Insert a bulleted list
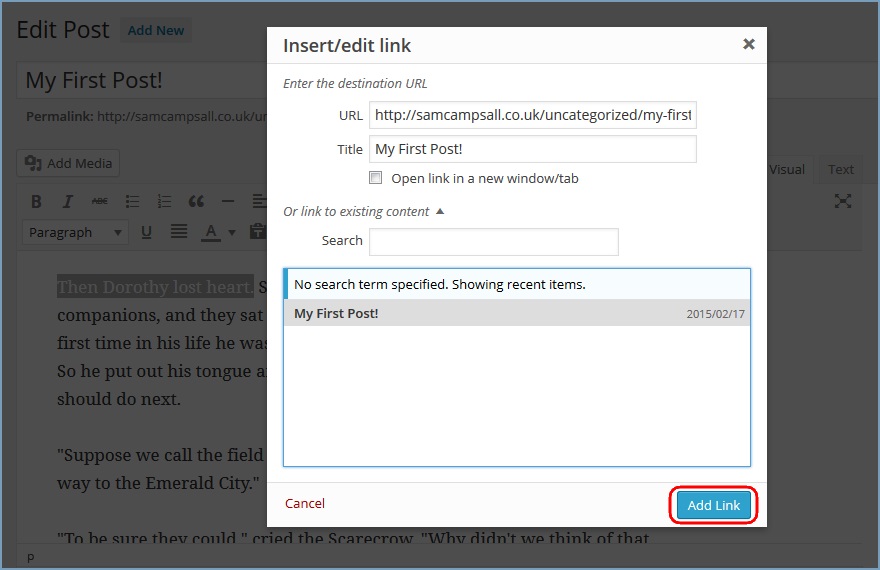The image size is (880, 570). tap(132, 201)
